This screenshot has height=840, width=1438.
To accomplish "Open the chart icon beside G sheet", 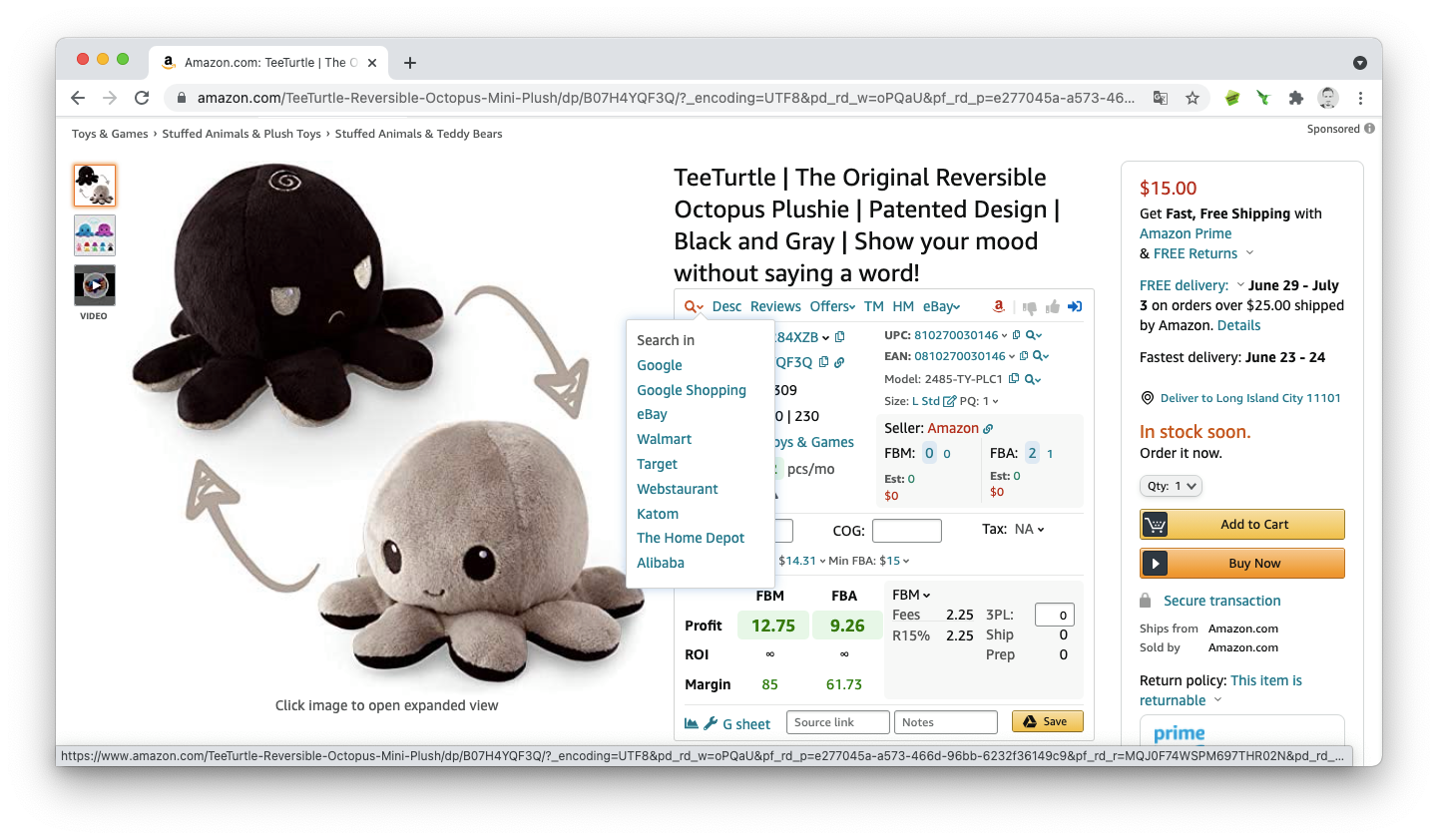I will pos(692,723).
